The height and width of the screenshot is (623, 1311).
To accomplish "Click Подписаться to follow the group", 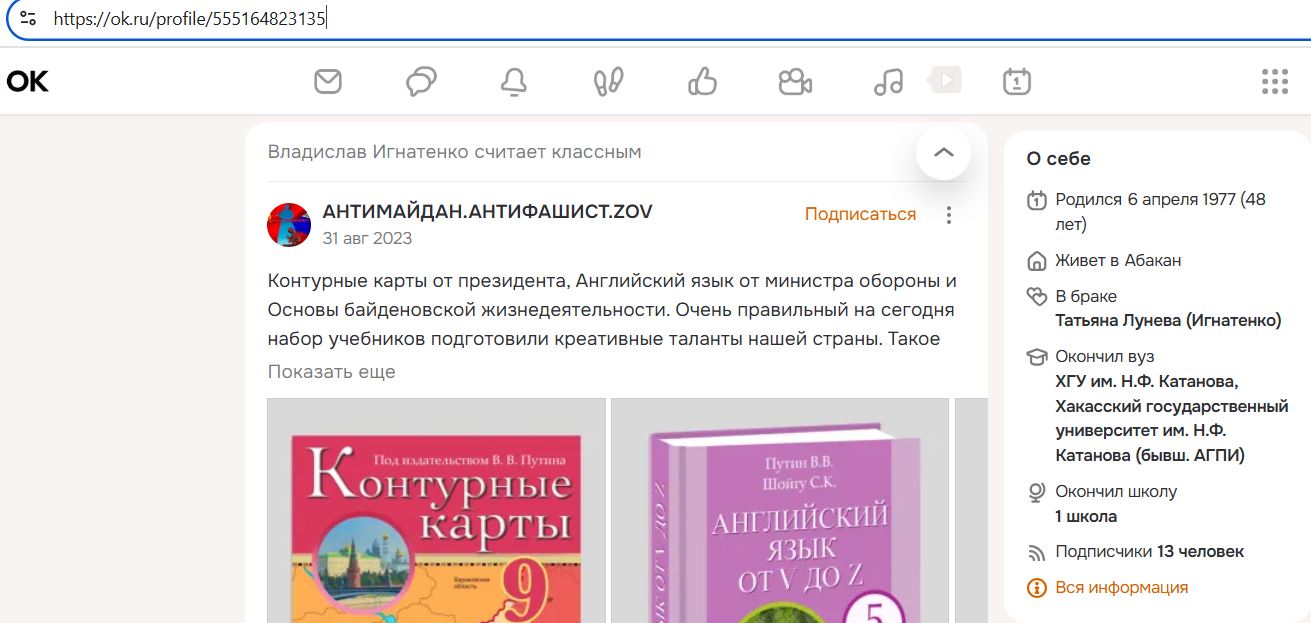I will tap(860, 214).
